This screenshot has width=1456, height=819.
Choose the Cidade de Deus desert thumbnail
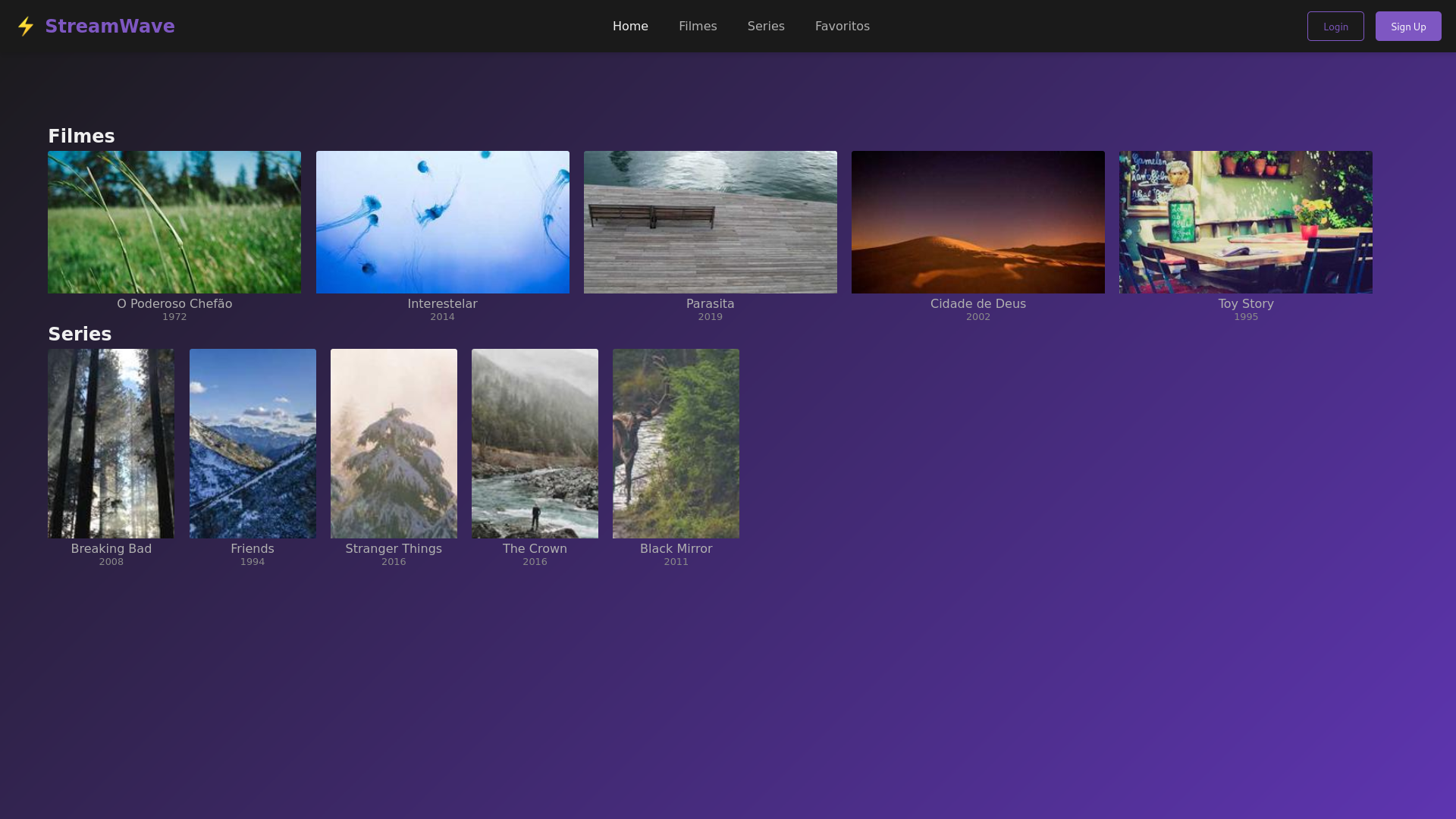tap(977, 222)
